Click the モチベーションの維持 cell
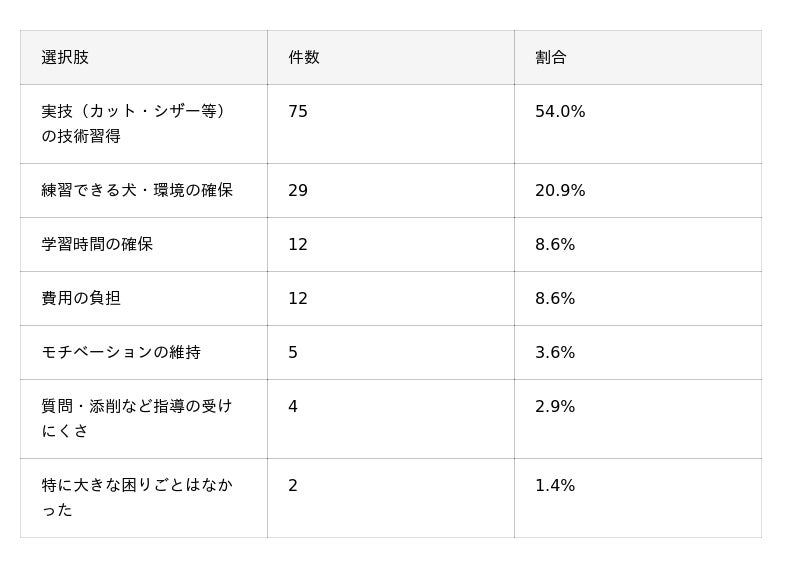This screenshot has height=568, width=800. tap(144, 353)
